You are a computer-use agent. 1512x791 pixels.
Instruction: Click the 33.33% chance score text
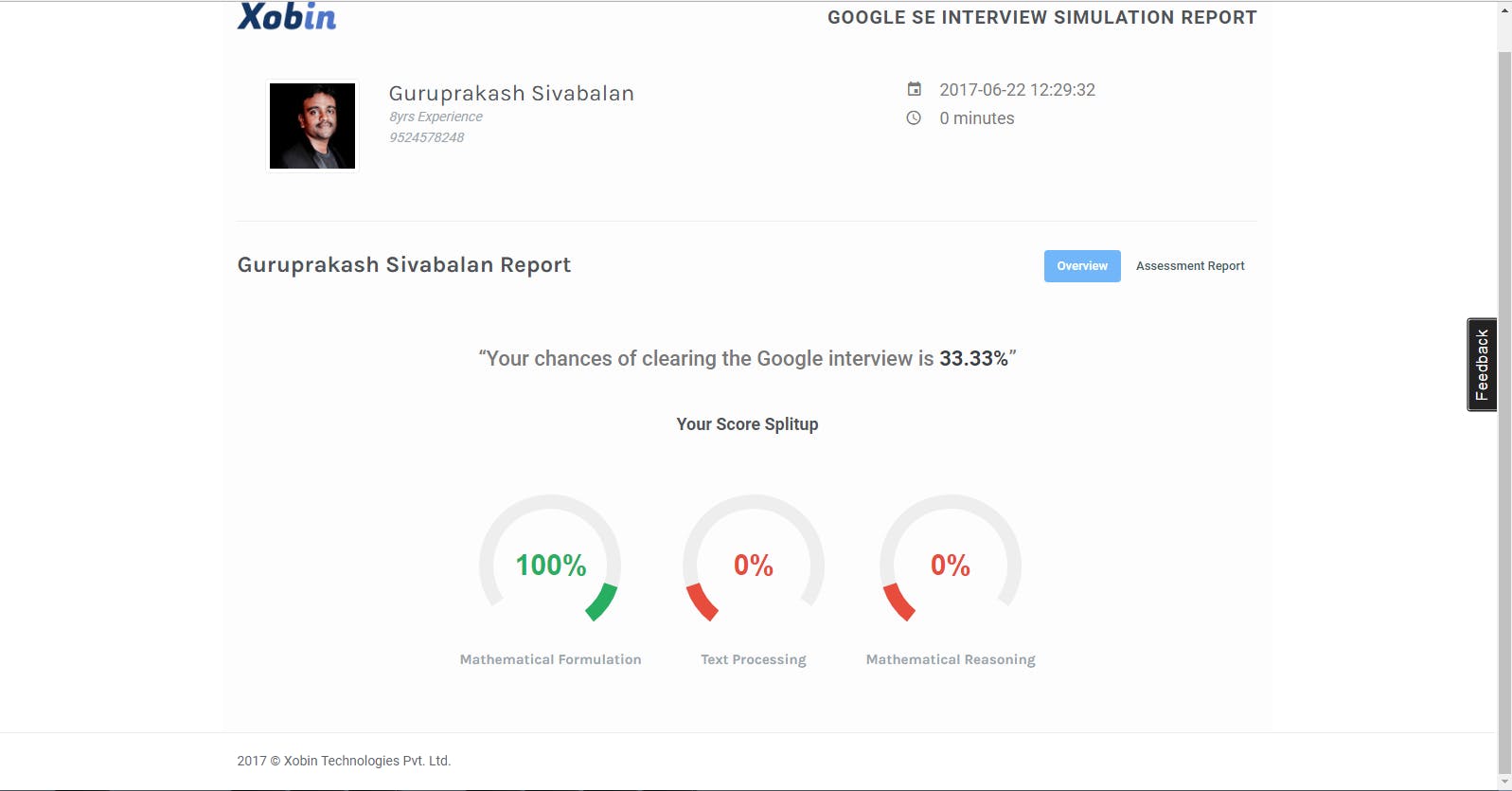973,359
